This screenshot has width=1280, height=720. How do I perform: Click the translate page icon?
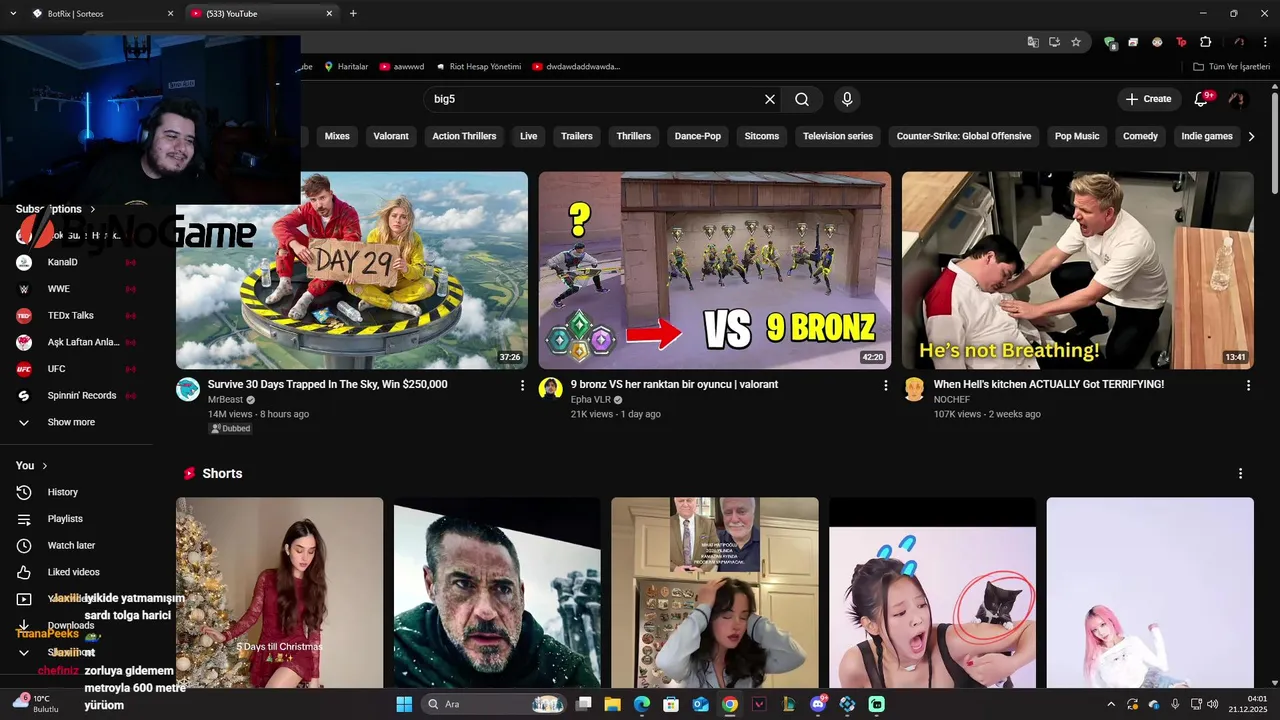tap(1033, 42)
